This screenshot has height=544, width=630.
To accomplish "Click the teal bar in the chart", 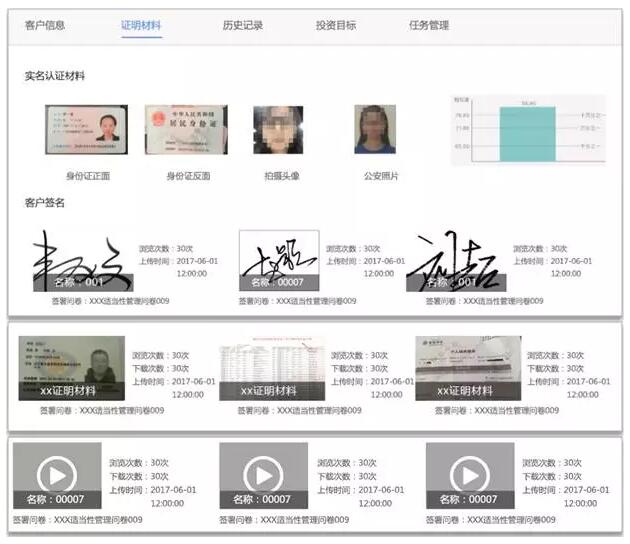I will (527, 131).
